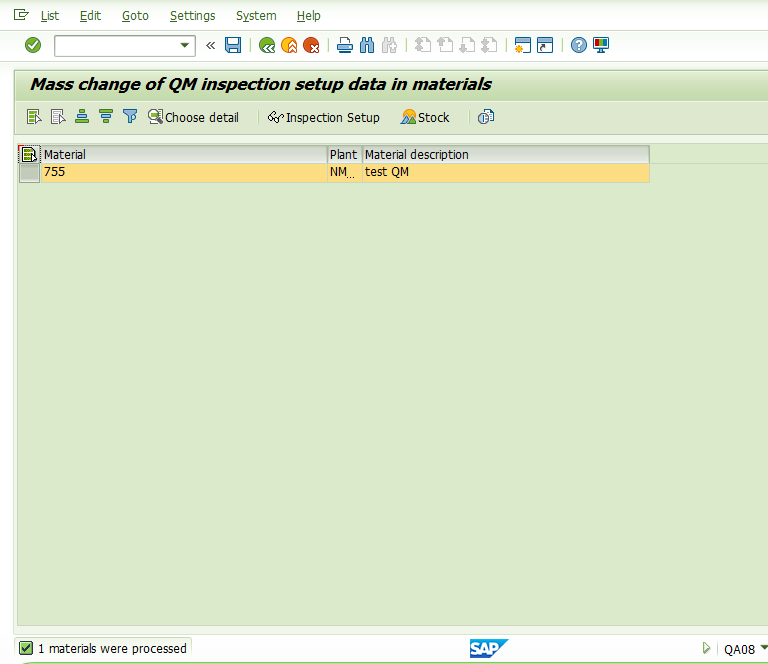Click the Find binoculars icon
The height and width of the screenshot is (664, 768).
(367, 45)
